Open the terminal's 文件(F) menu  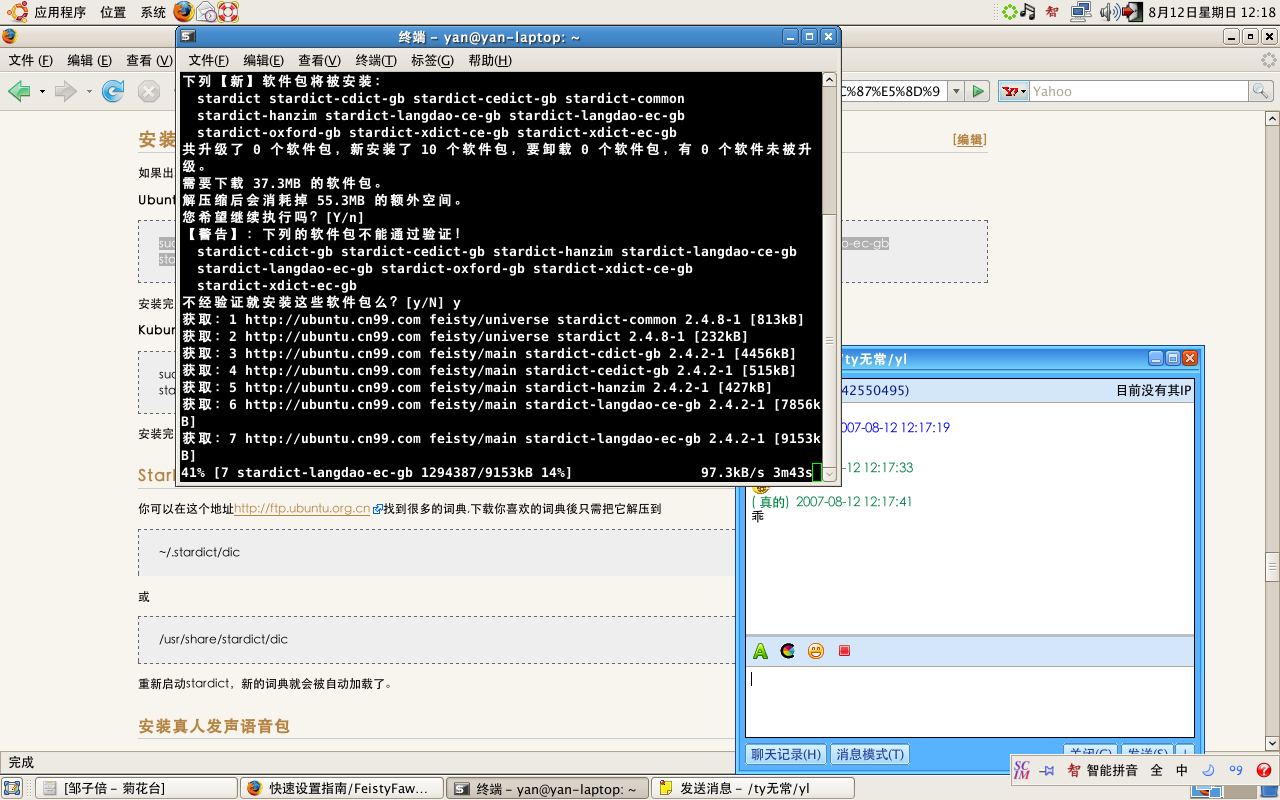(x=208, y=60)
